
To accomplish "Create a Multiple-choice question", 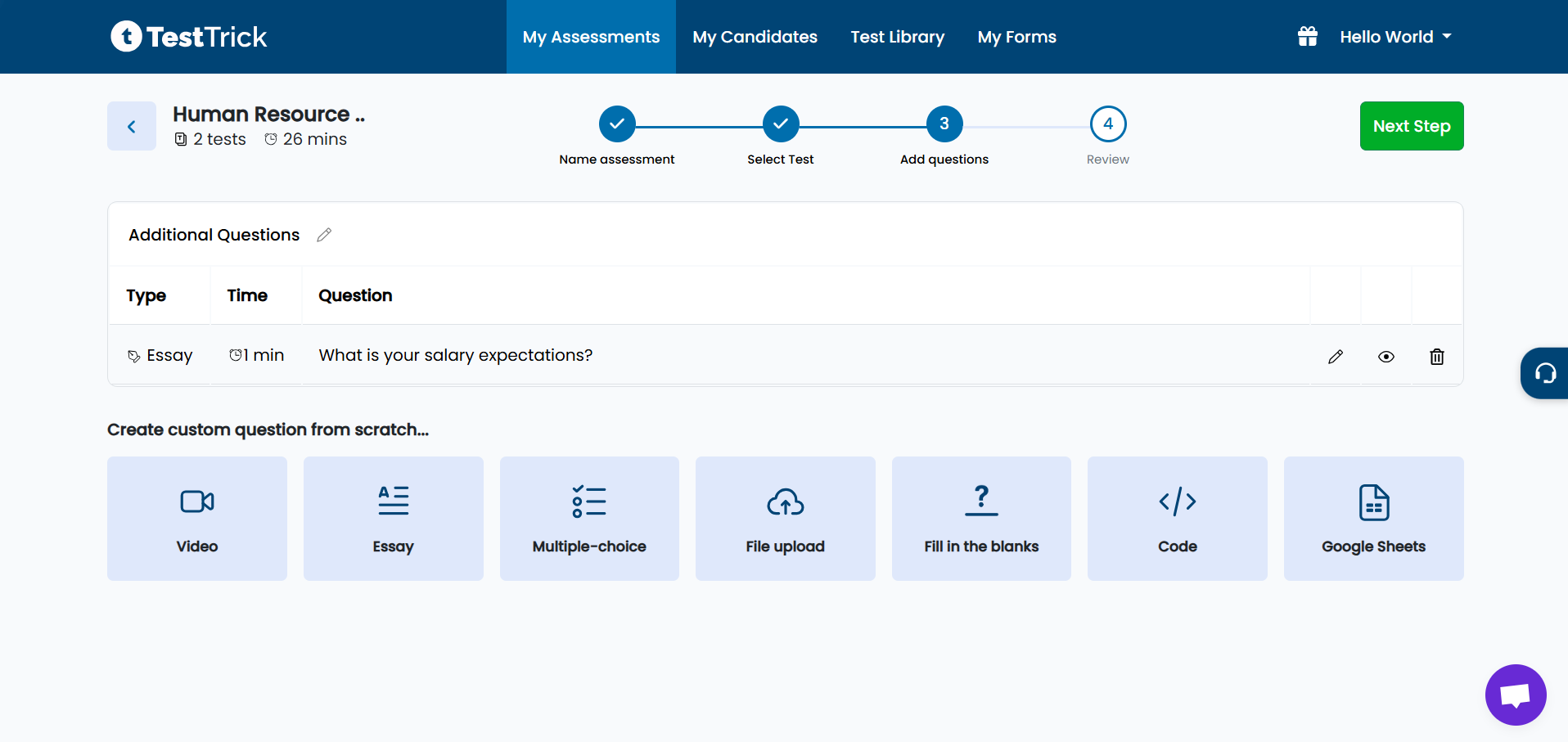I will pos(589,519).
